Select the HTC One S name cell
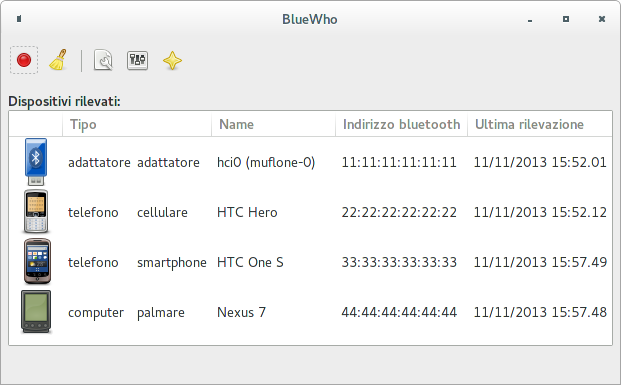This screenshot has height=385, width=621. (x=250, y=262)
